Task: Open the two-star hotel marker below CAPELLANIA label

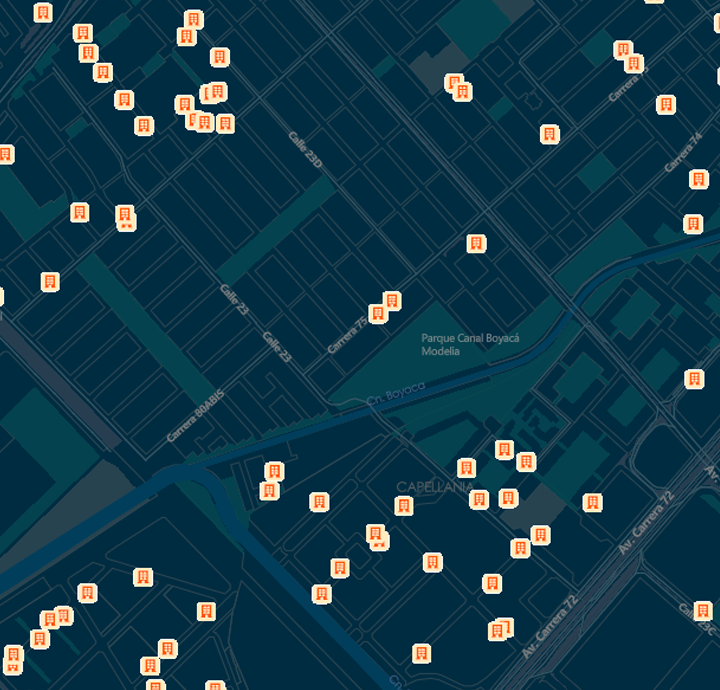Action: [x=376, y=534]
